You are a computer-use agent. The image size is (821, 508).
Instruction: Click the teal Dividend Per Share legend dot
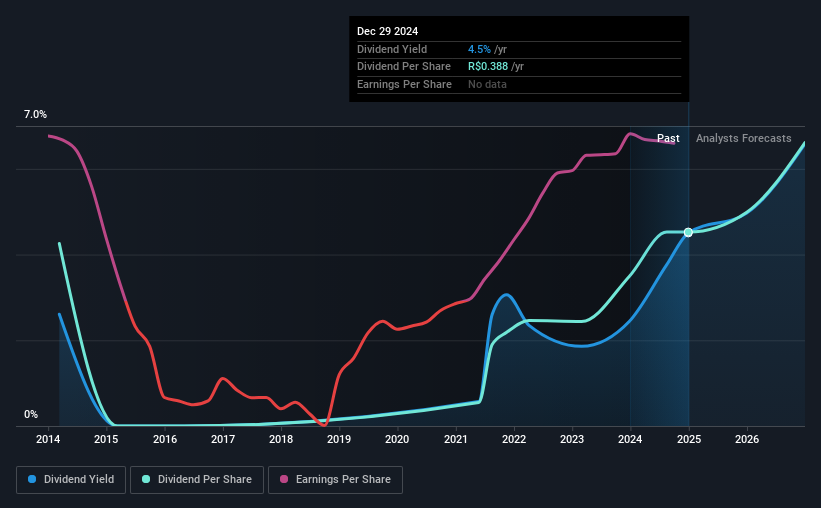tap(146, 479)
